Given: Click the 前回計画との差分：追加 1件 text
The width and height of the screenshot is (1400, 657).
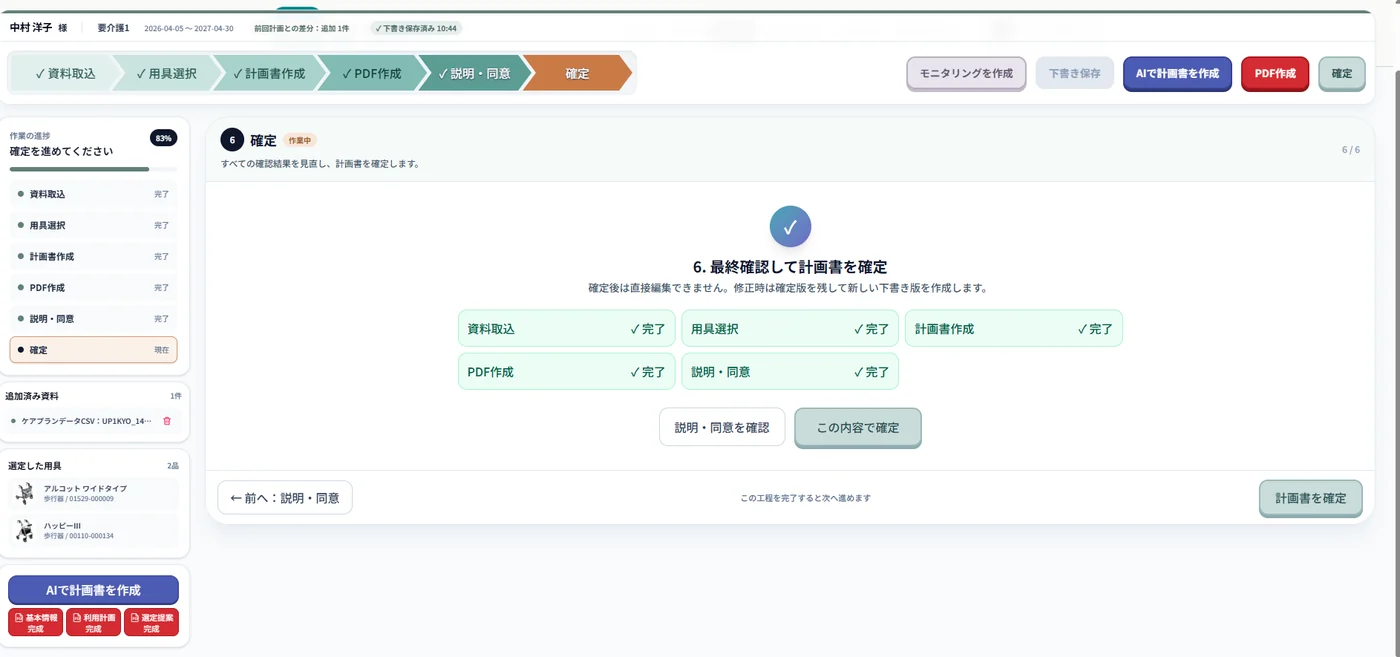Looking at the screenshot, I should tap(302, 28).
